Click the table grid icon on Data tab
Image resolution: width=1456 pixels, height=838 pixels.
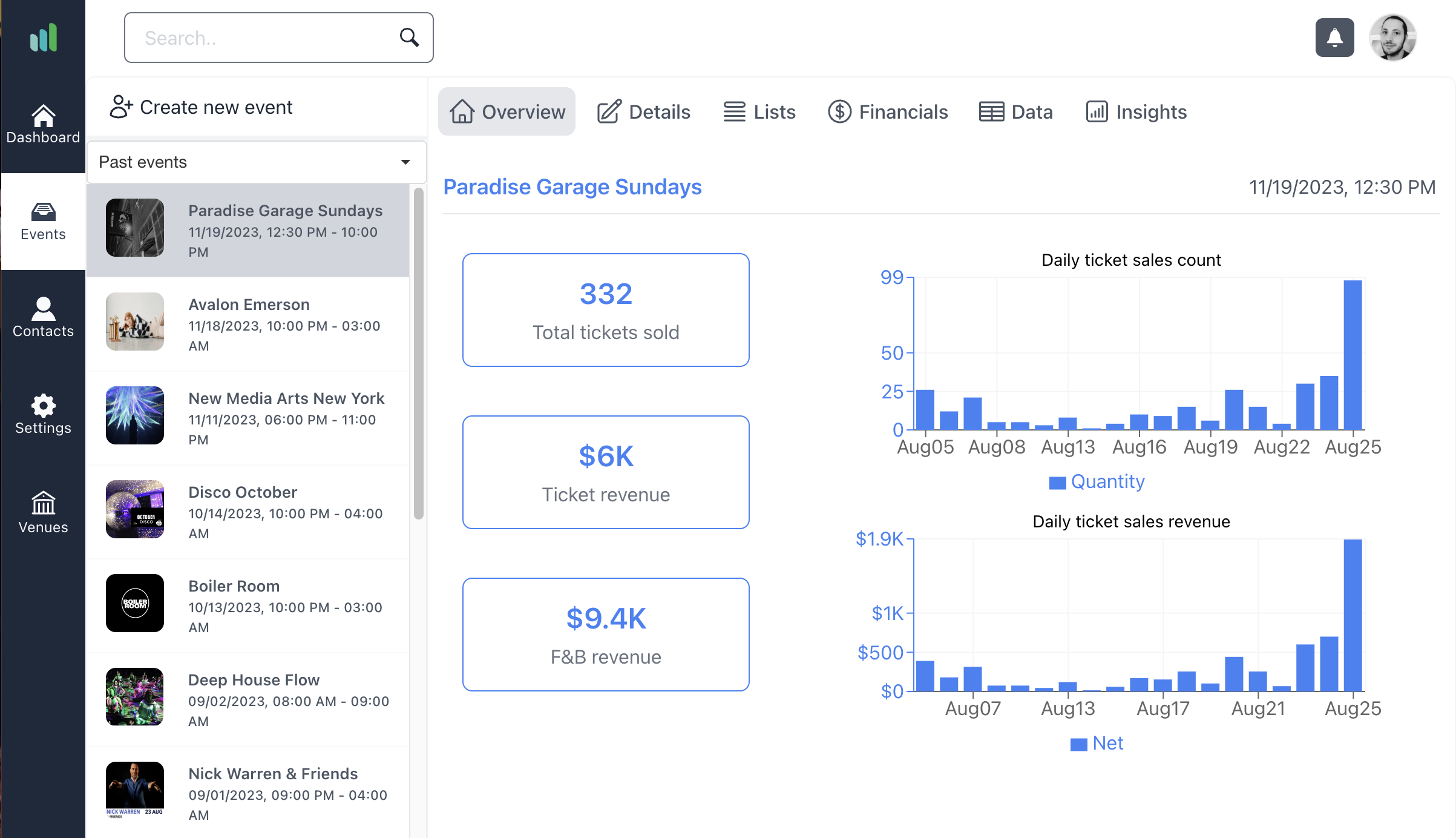(x=991, y=111)
